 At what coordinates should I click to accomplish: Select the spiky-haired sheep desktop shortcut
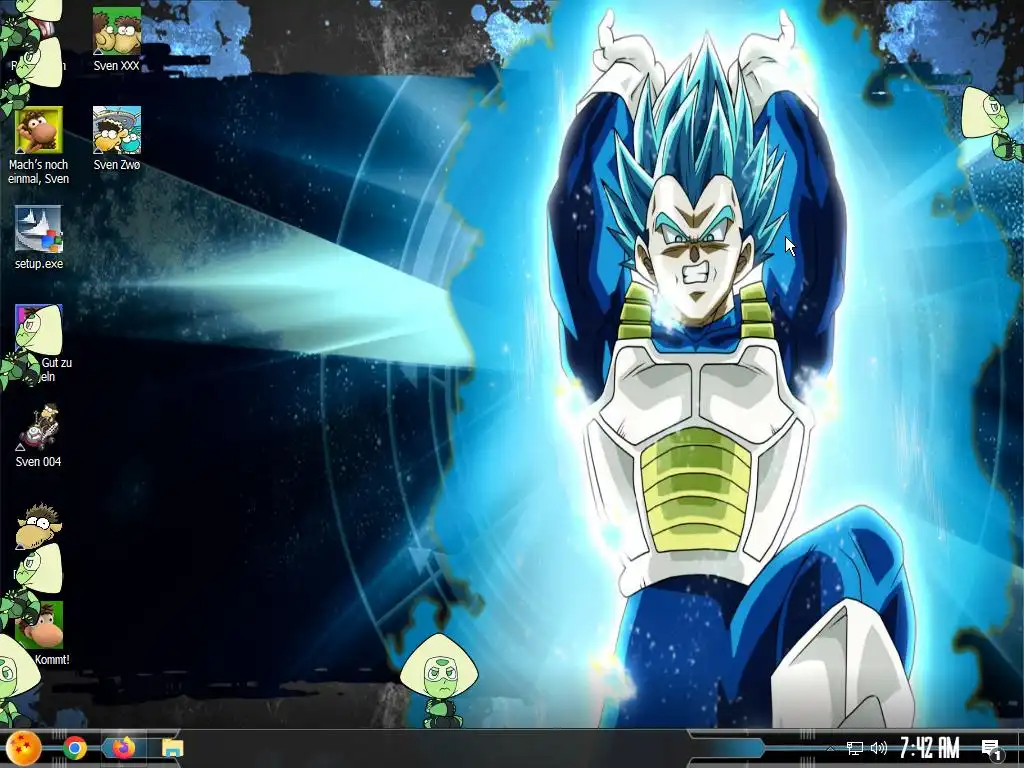pyautogui.click(x=39, y=526)
